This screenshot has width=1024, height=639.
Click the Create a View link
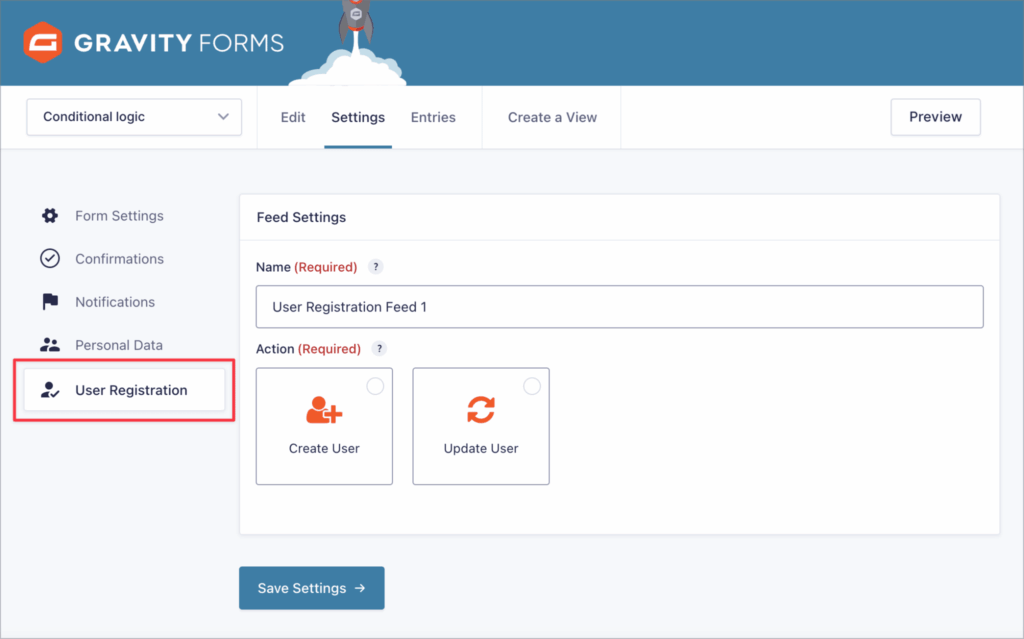point(552,117)
